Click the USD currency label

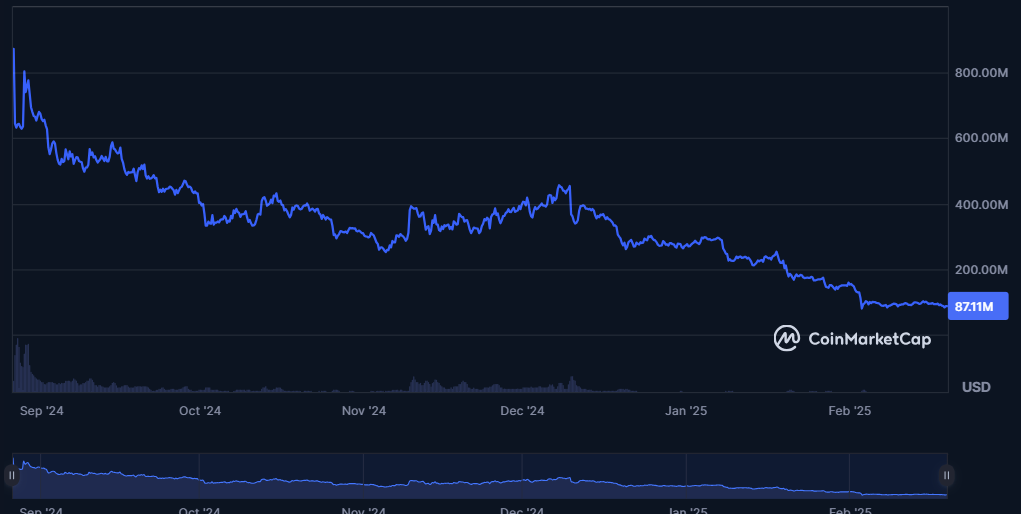pos(976,387)
